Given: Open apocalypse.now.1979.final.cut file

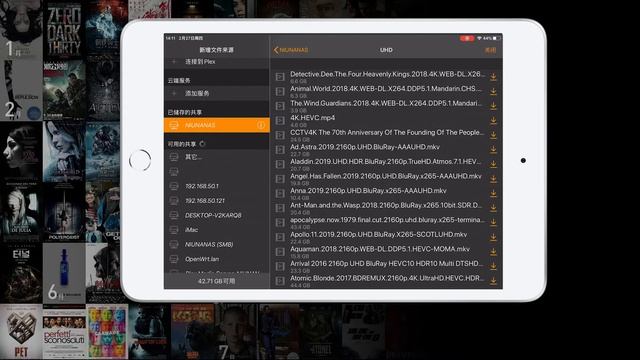Looking at the screenshot, I should pyautogui.click(x=387, y=220).
